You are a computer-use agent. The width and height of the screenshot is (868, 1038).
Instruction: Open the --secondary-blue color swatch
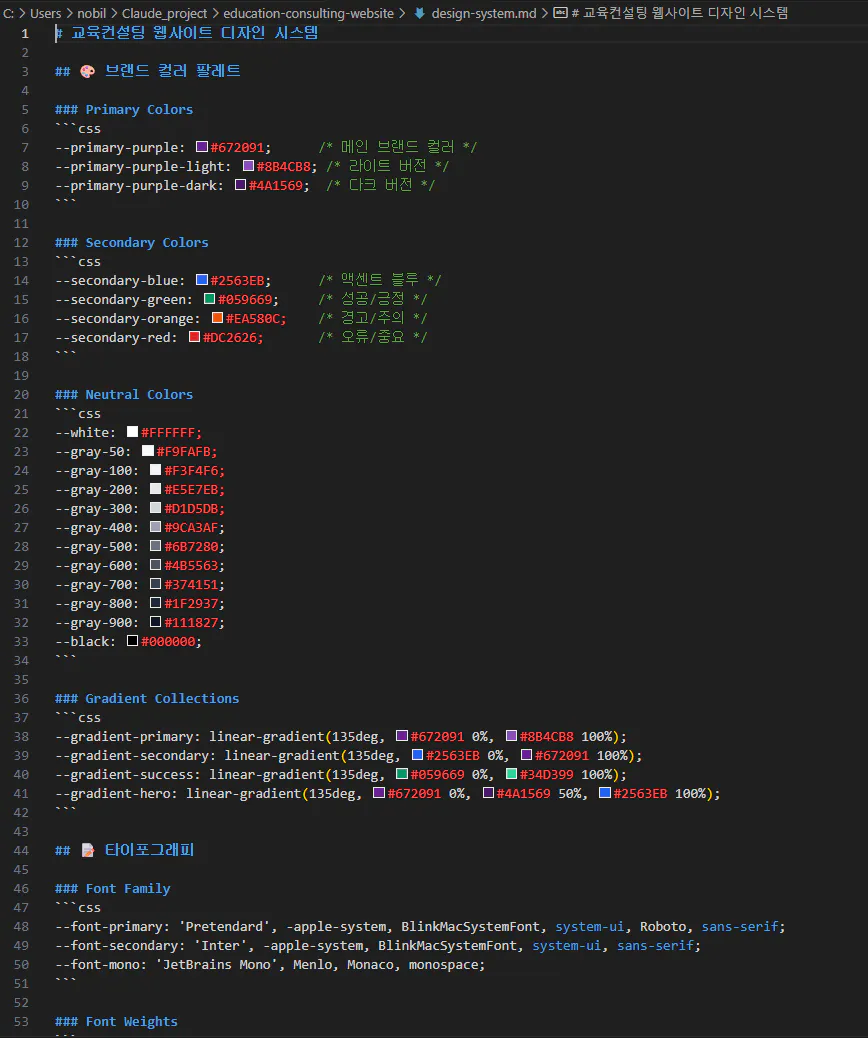pyautogui.click(x=202, y=280)
